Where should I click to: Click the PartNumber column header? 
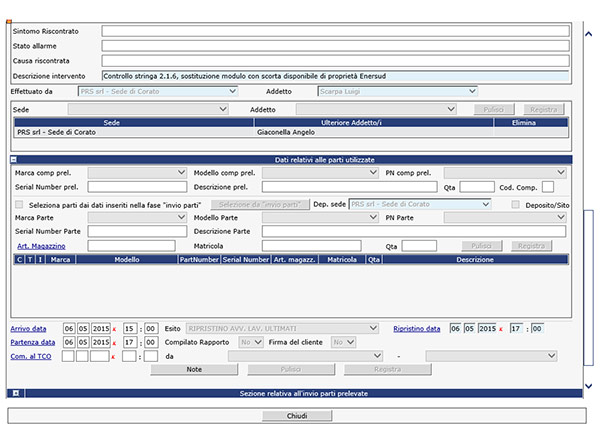click(x=199, y=260)
